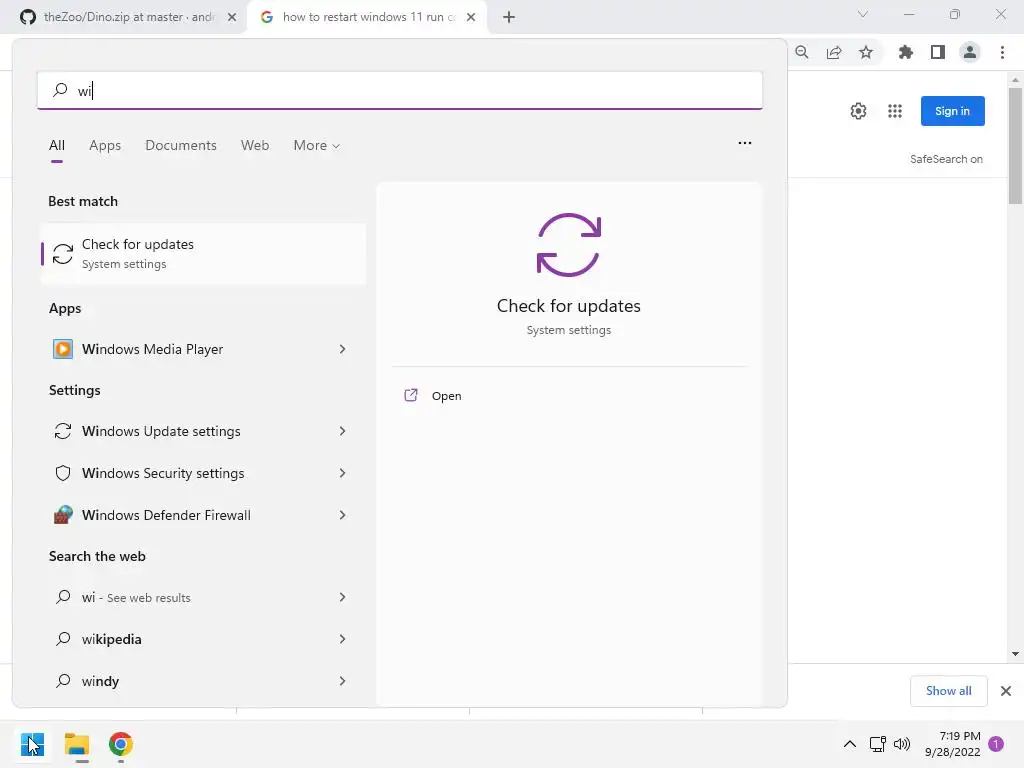
Task: Select wi - See web results
Action: point(186,597)
